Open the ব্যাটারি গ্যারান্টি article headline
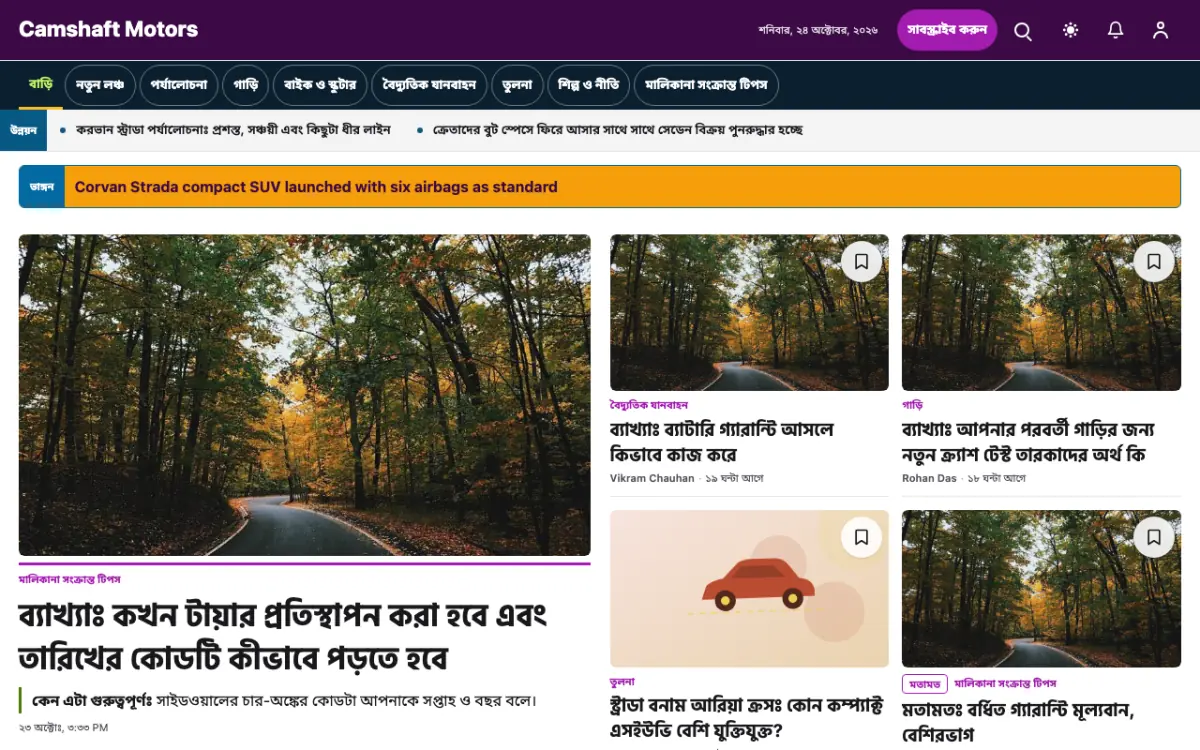The image size is (1200, 750). [x=722, y=442]
